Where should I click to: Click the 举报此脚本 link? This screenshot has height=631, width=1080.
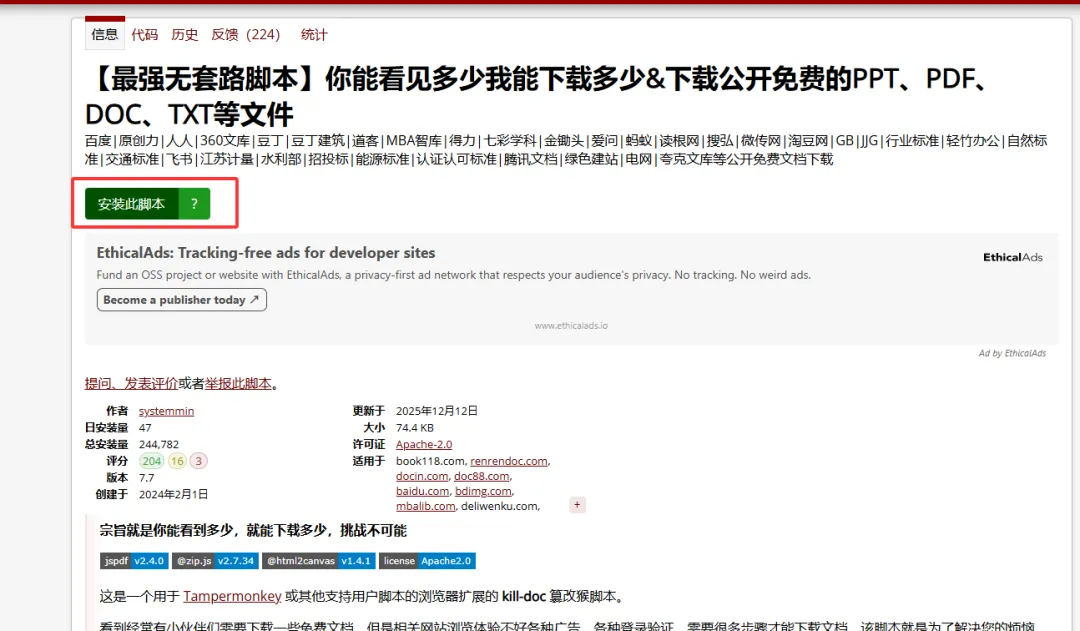(x=238, y=384)
